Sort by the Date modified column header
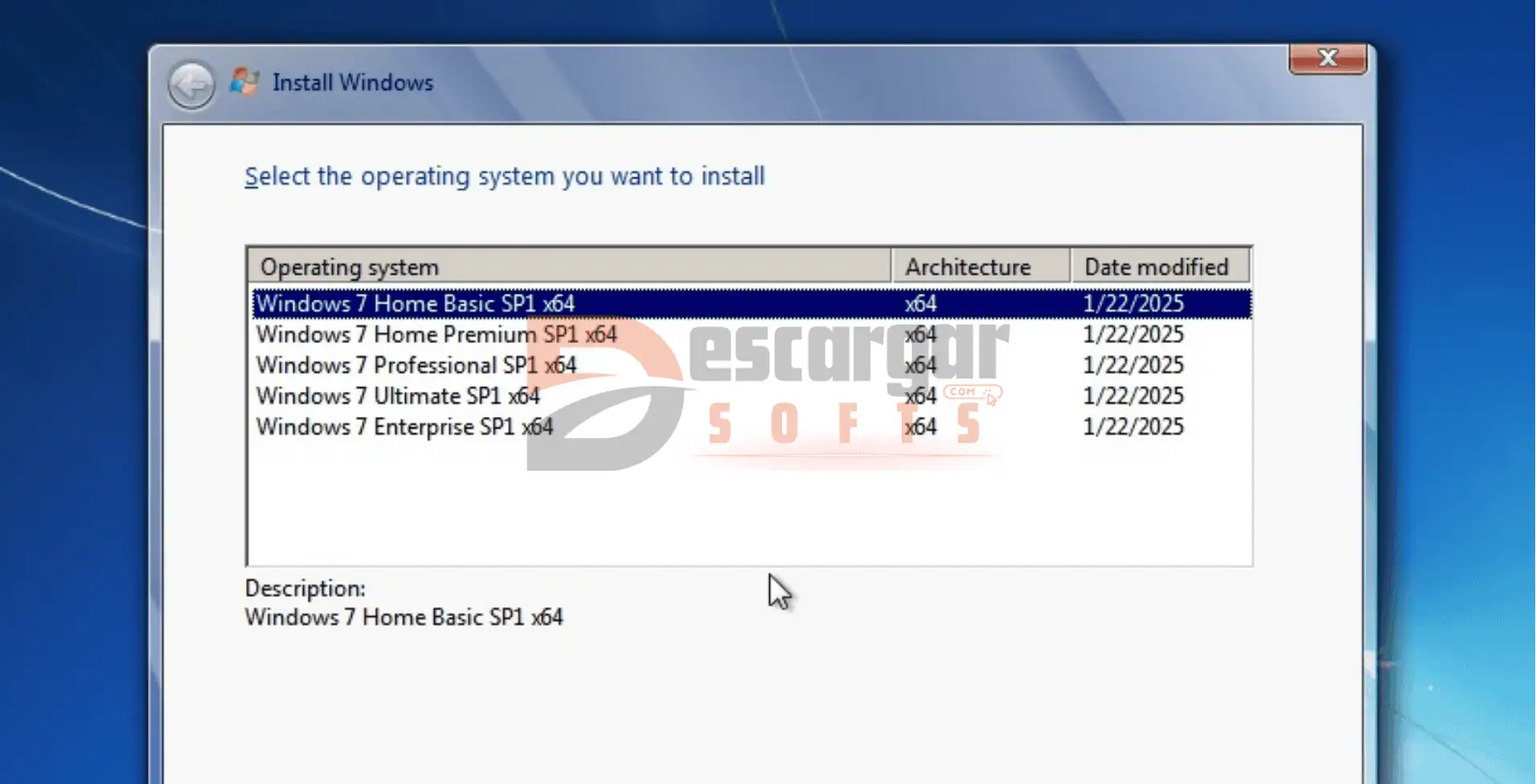This screenshot has width=1536, height=784. (1160, 267)
